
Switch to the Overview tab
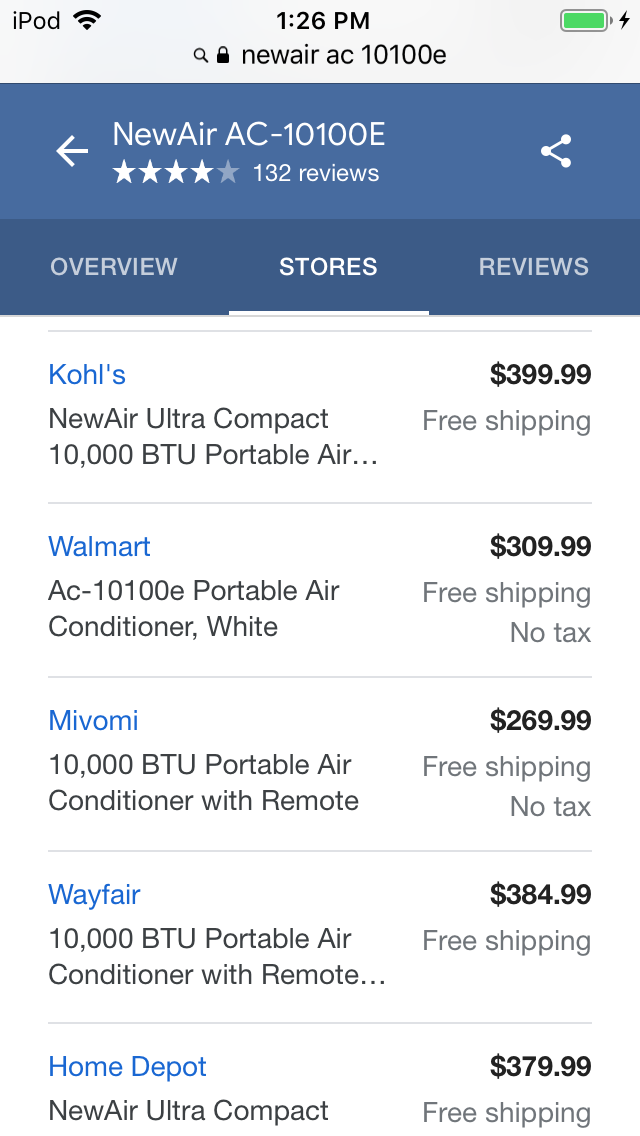coord(114,267)
